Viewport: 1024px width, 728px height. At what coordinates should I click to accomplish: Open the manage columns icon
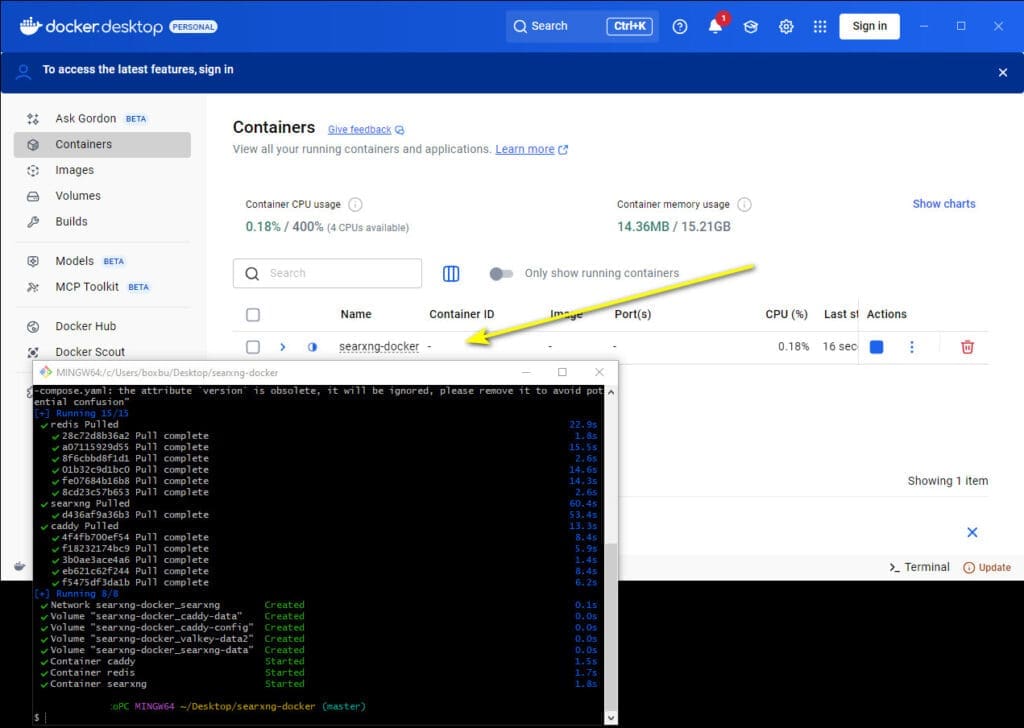451,273
